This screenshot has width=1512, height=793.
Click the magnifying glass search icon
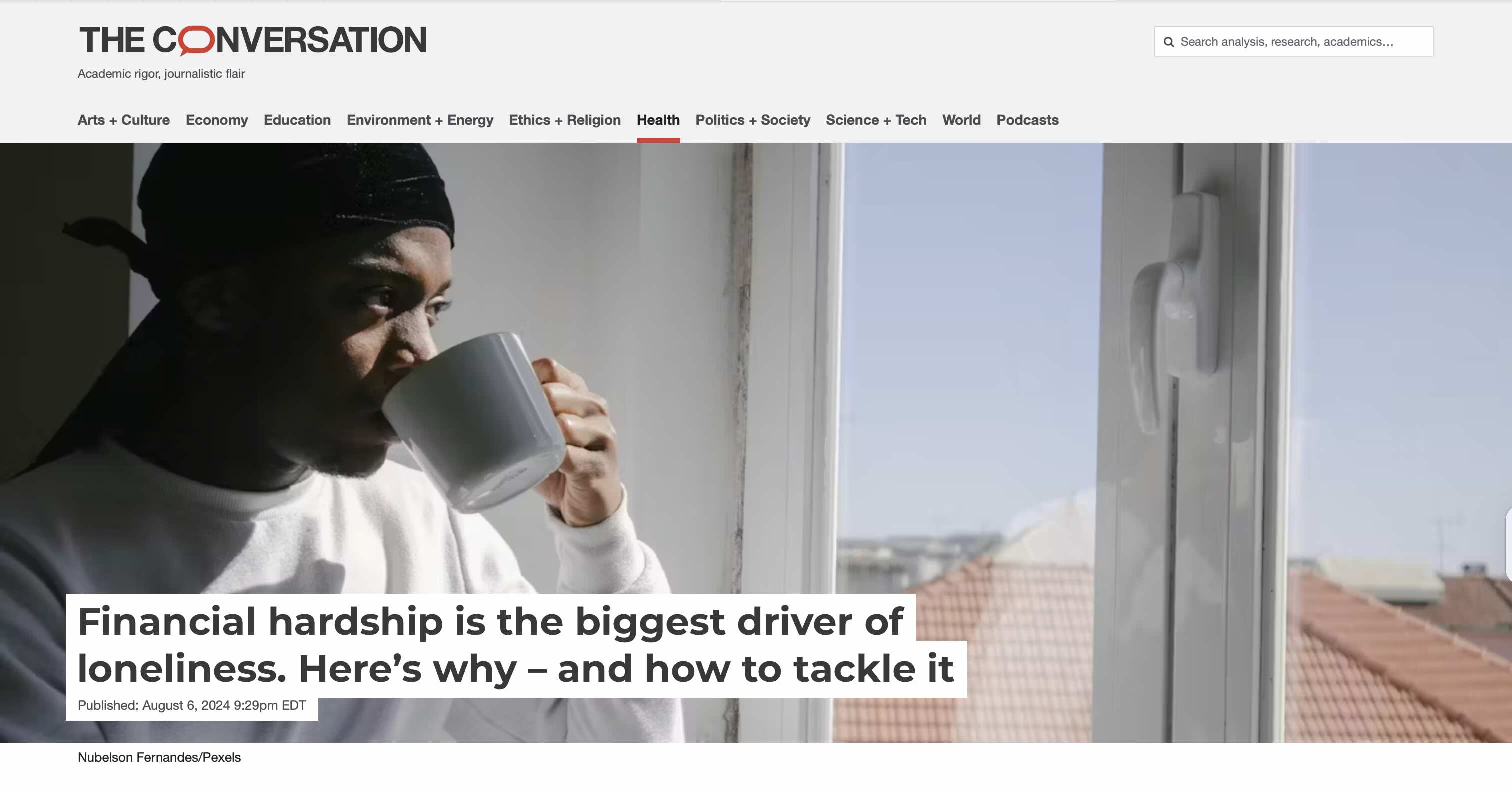(x=1168, y=42)
